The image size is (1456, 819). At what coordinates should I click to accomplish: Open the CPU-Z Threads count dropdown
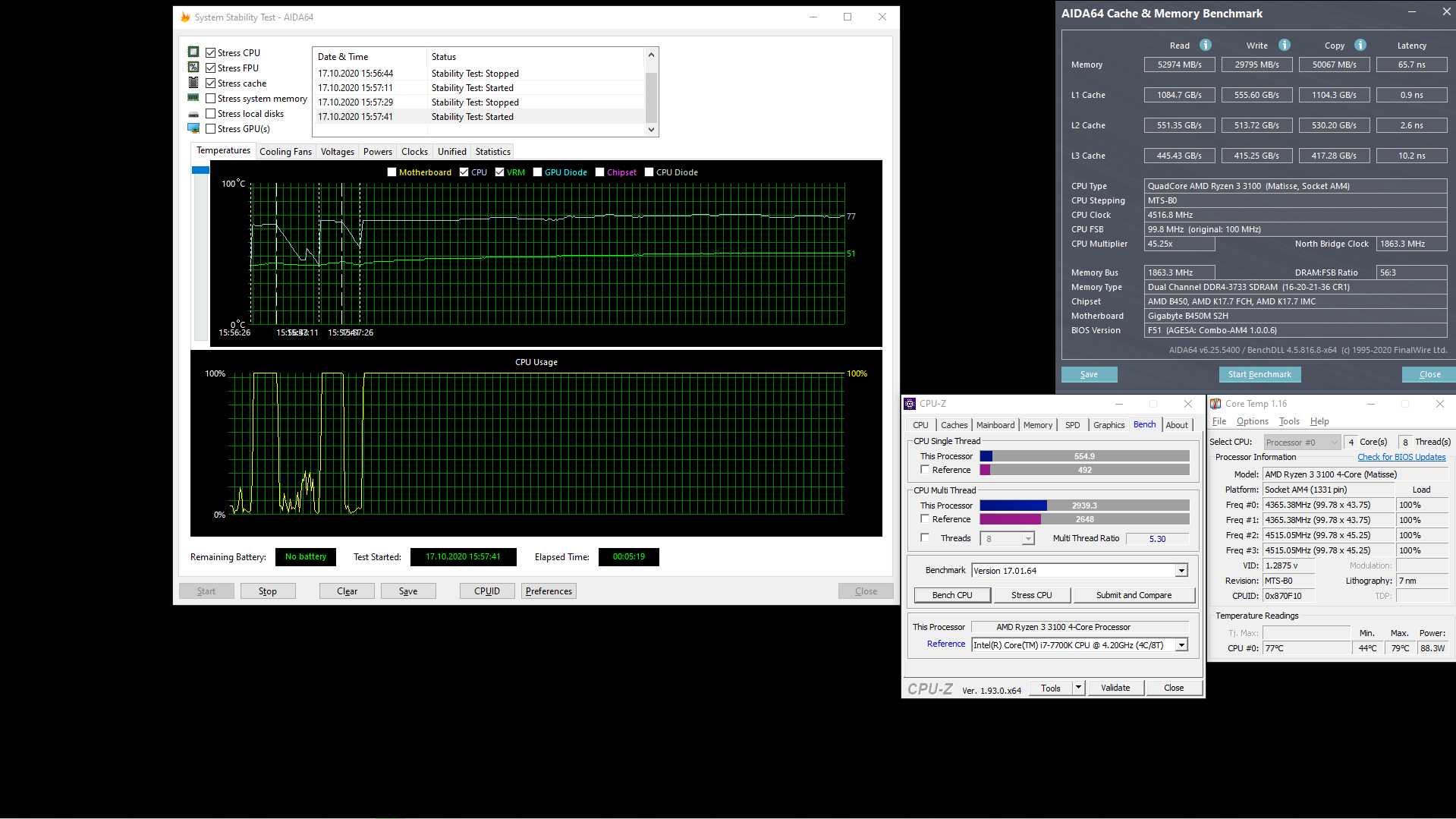(x=1028, y=539)
